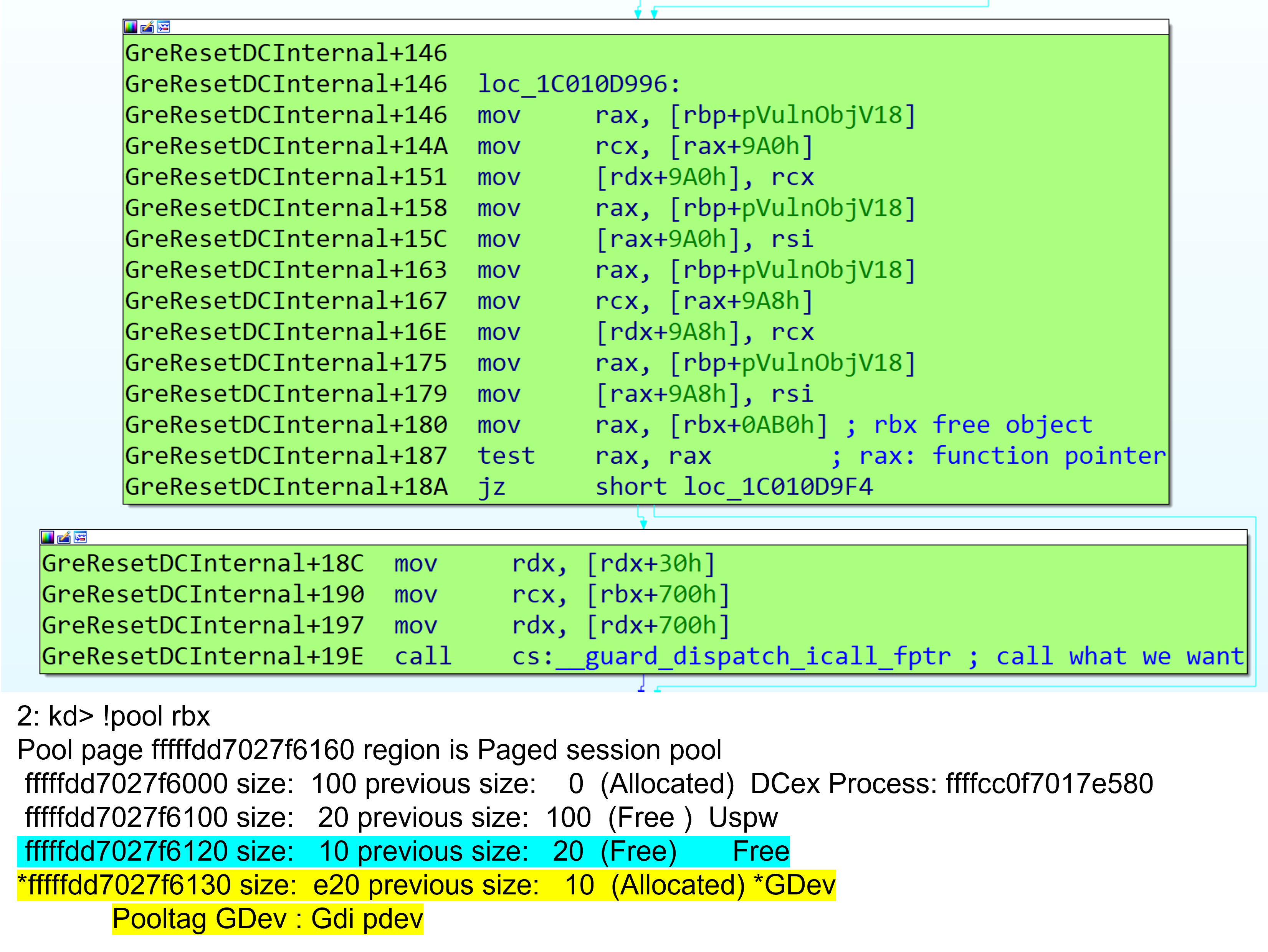Select the 'call what we want' comment
The image size is (1268, 952).
pos(1119,656)
